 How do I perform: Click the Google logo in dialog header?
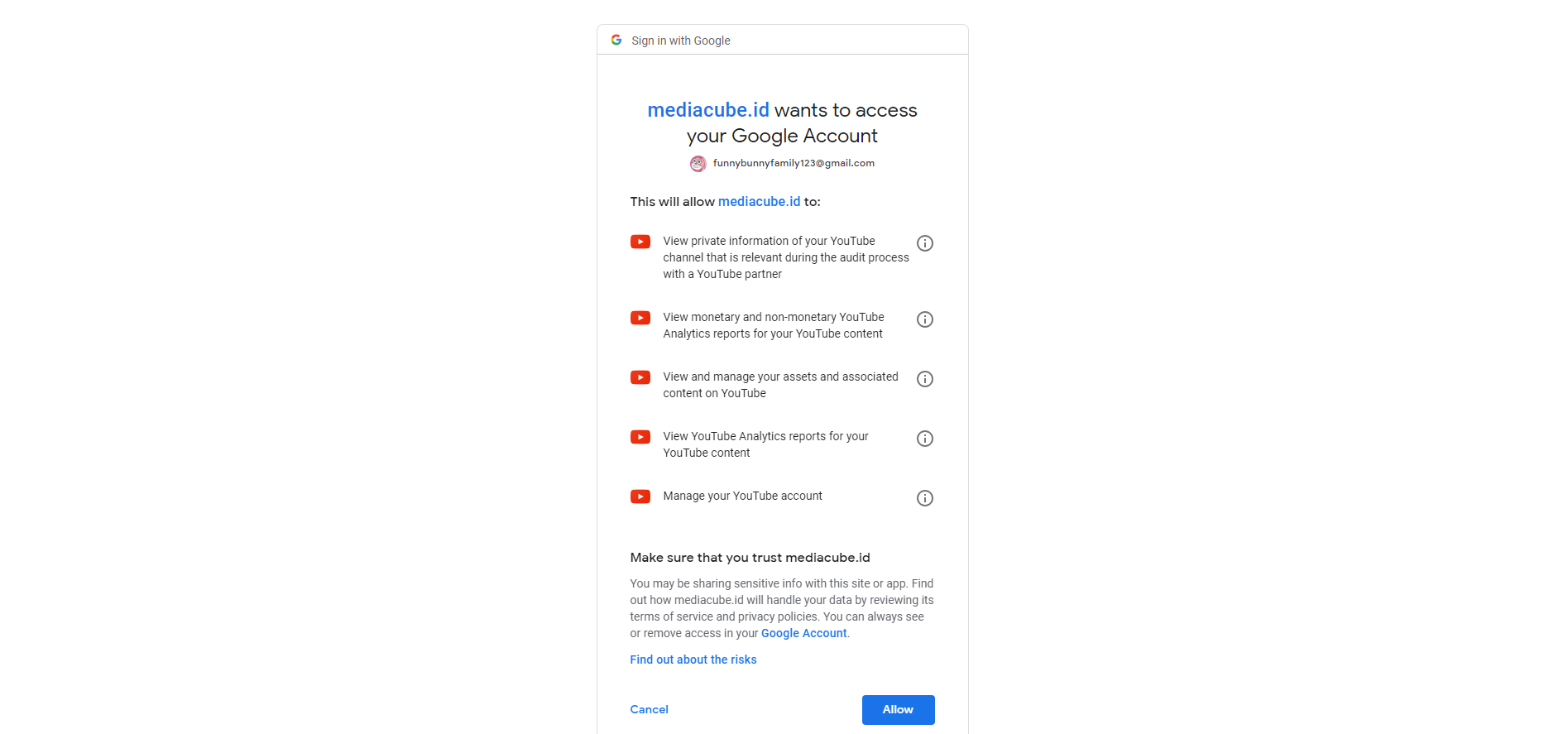[x=616, y=40]
